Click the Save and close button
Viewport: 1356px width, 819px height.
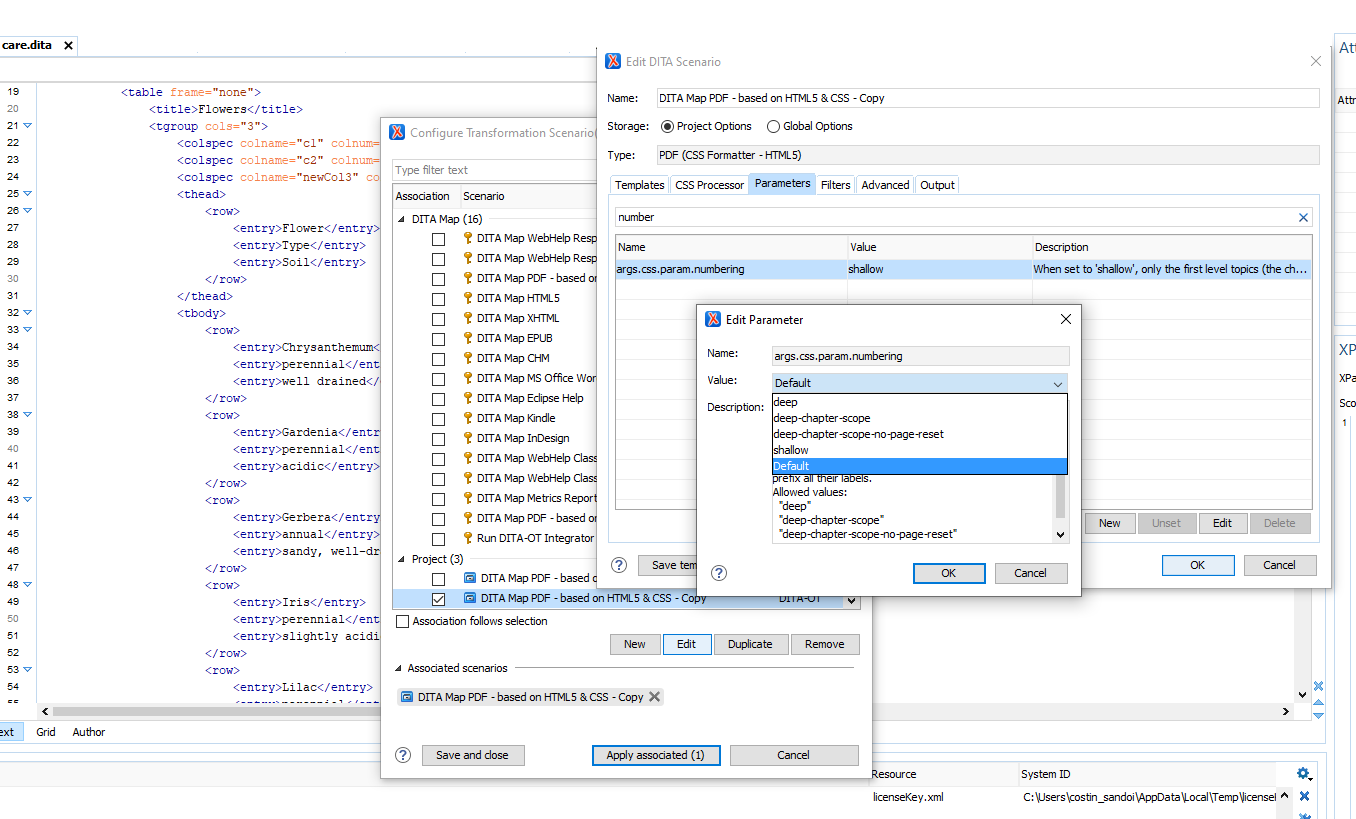(473, 755)
